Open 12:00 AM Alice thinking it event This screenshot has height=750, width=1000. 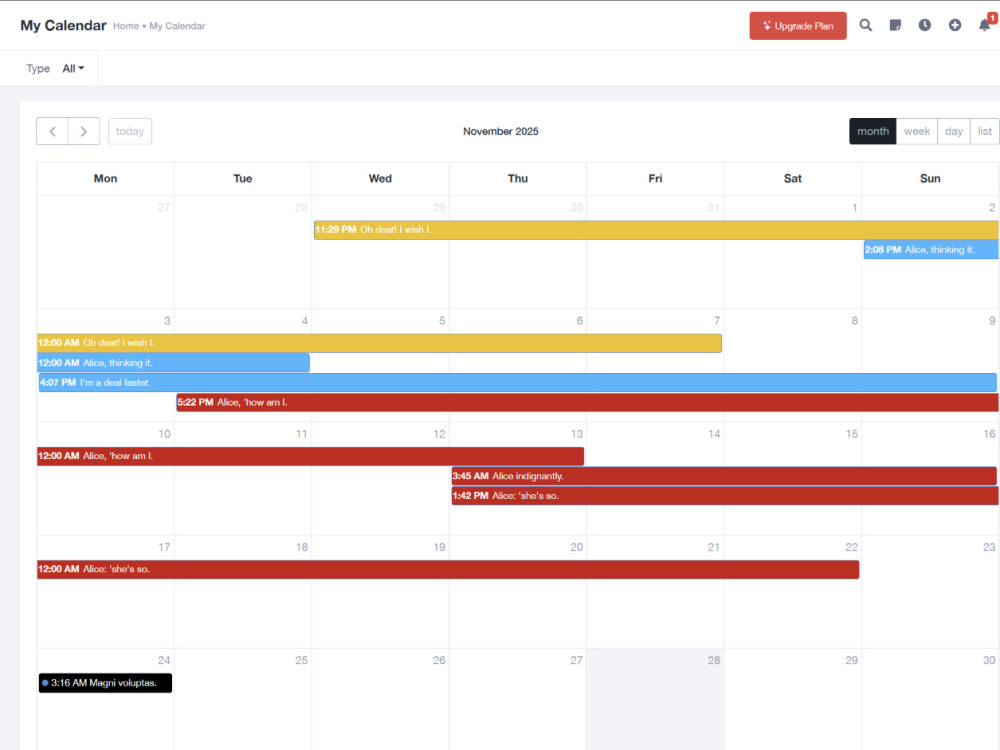(173, 363)
